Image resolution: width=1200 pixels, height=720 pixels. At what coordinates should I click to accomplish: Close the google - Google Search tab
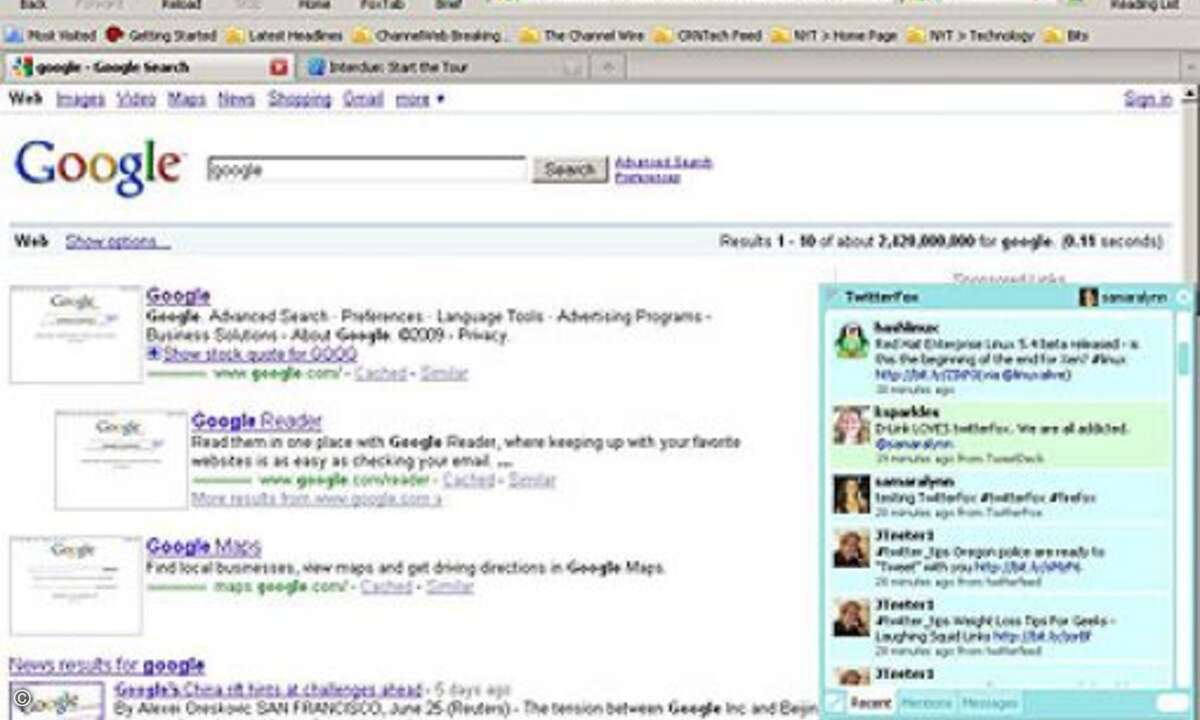279,67
